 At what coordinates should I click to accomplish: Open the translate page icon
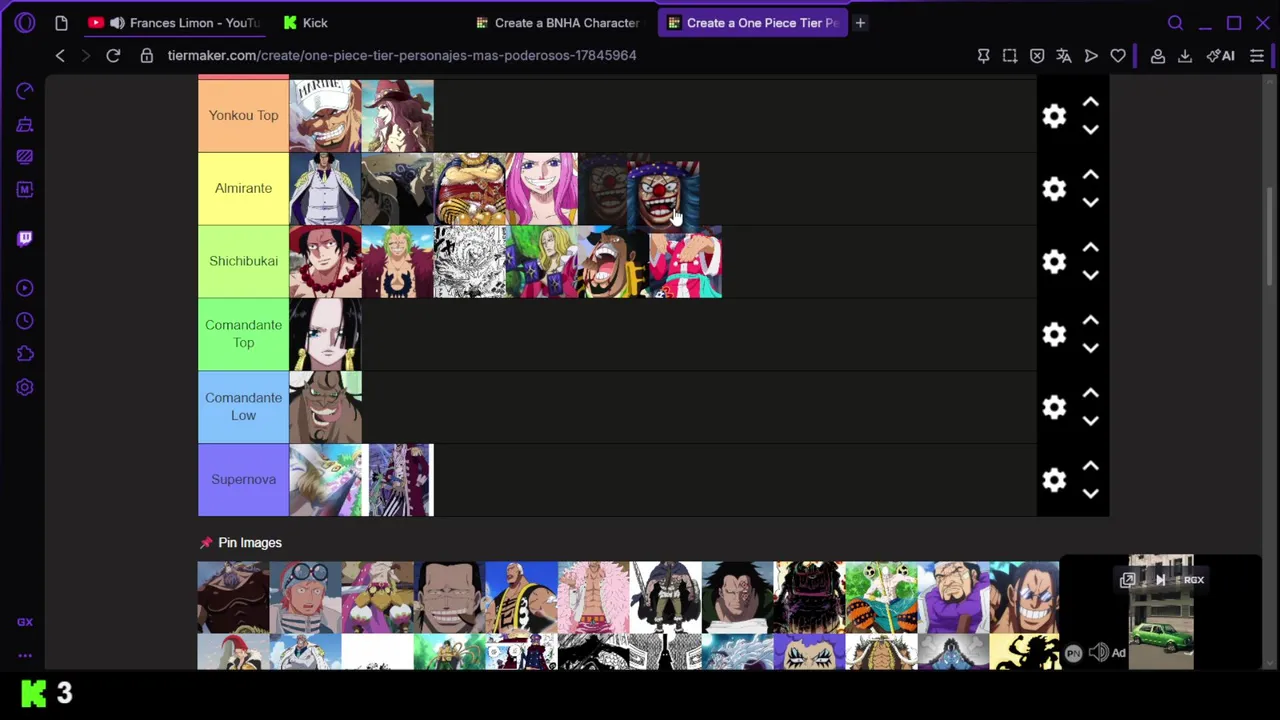coord(1064,56)
